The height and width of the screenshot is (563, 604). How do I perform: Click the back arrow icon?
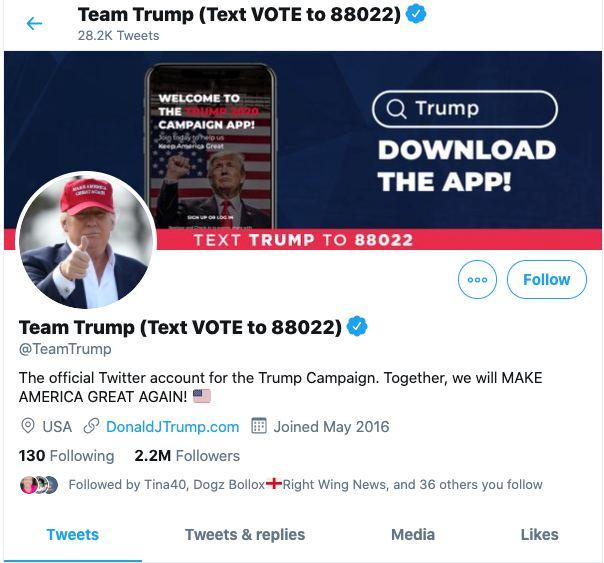click(x=34, y=23)
